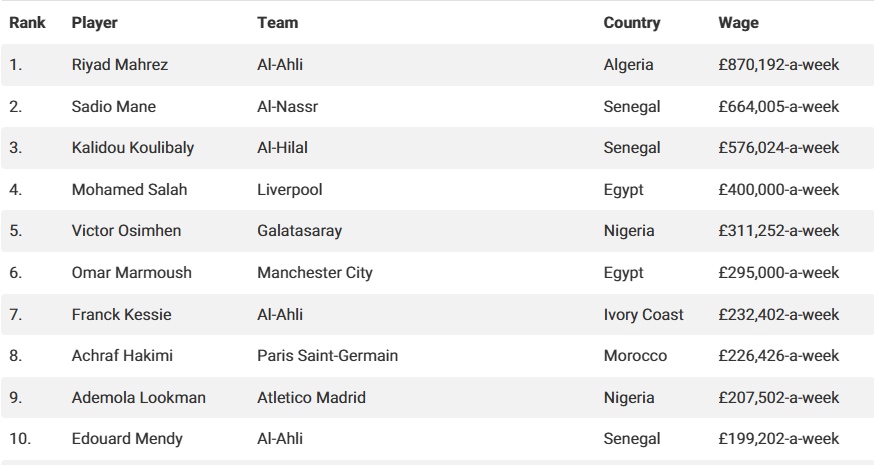Select the Atletico Madrid team cell
The image size is (878, 465).
(311, 398)
